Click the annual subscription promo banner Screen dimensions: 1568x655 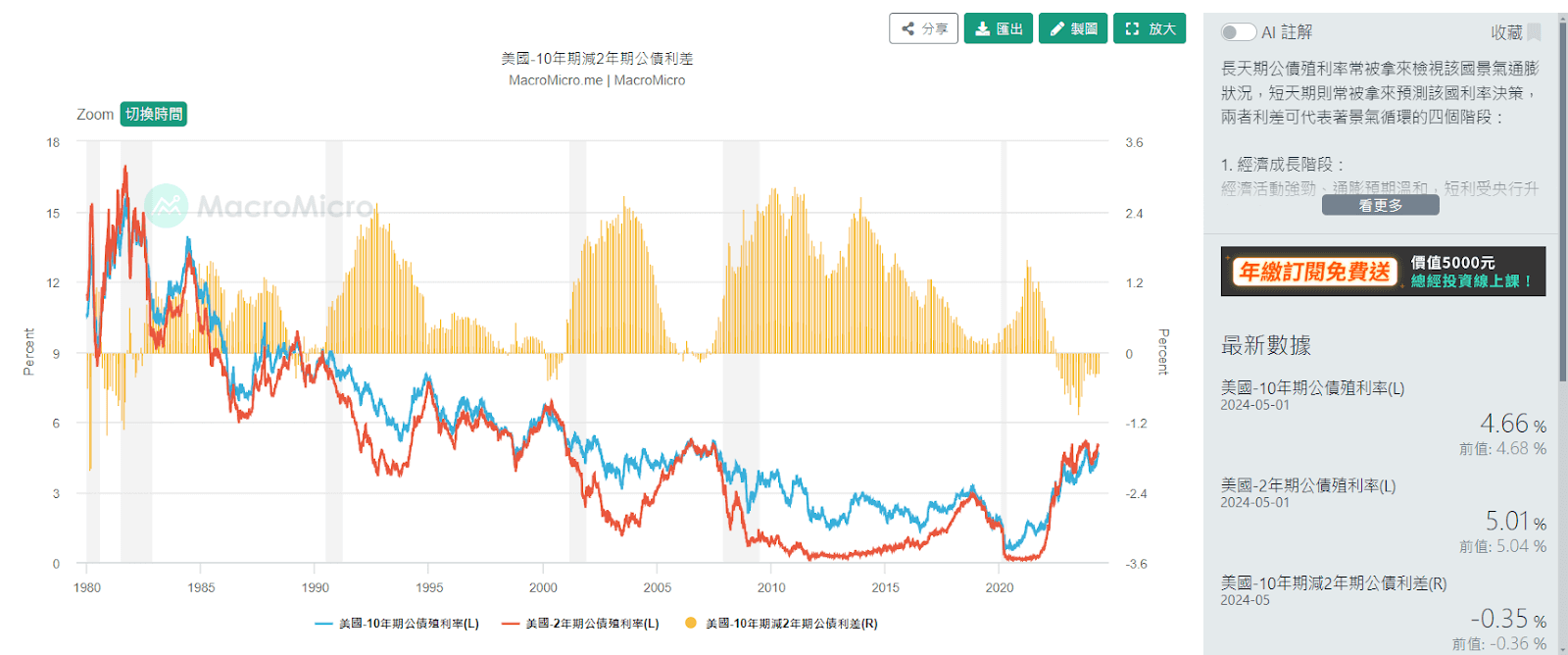pyautogui.click(x=1383, y=272)
